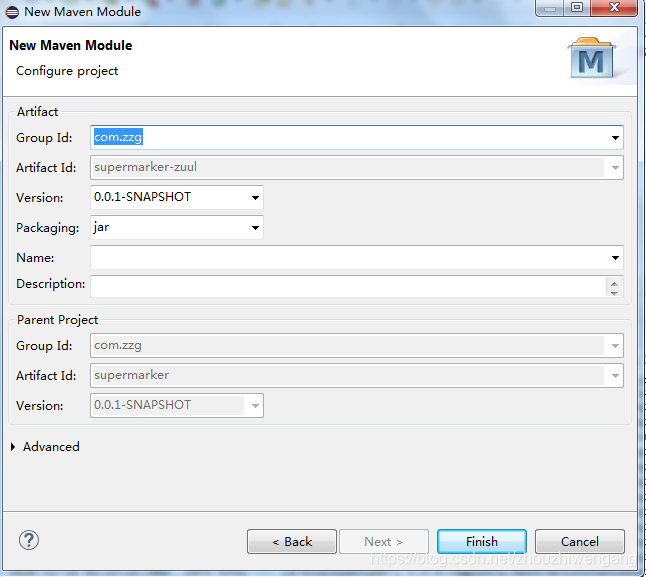Click the Configure project subtitle text
This screenshot has width=646, height=577.
[67, 71]
